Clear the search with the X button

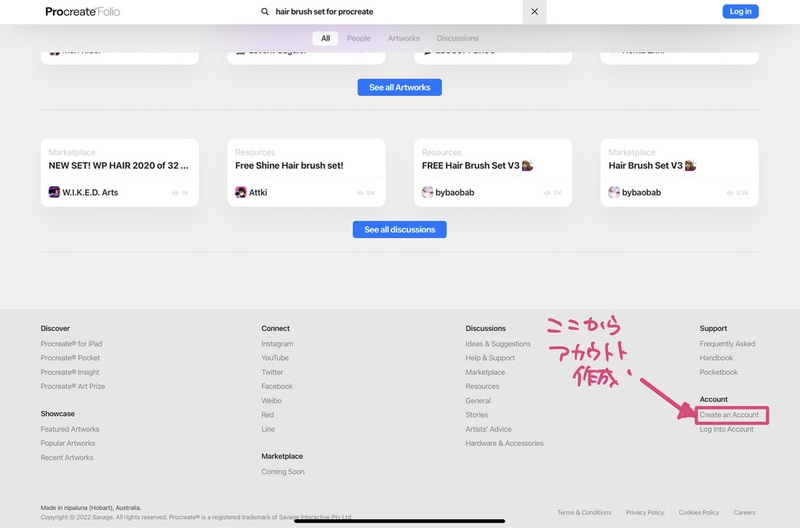coord(534,11)
